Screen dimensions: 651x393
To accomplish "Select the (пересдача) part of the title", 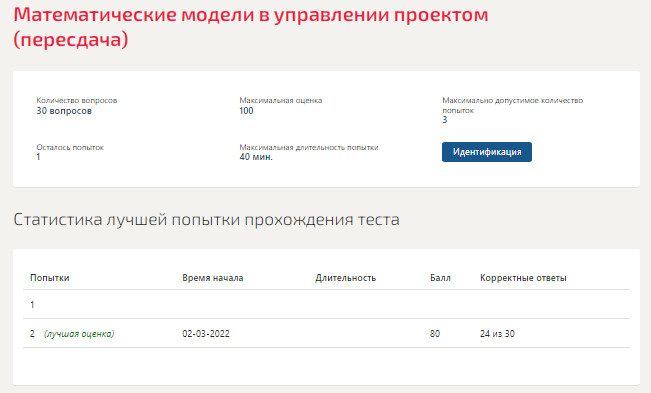I will tap(71, 40).
